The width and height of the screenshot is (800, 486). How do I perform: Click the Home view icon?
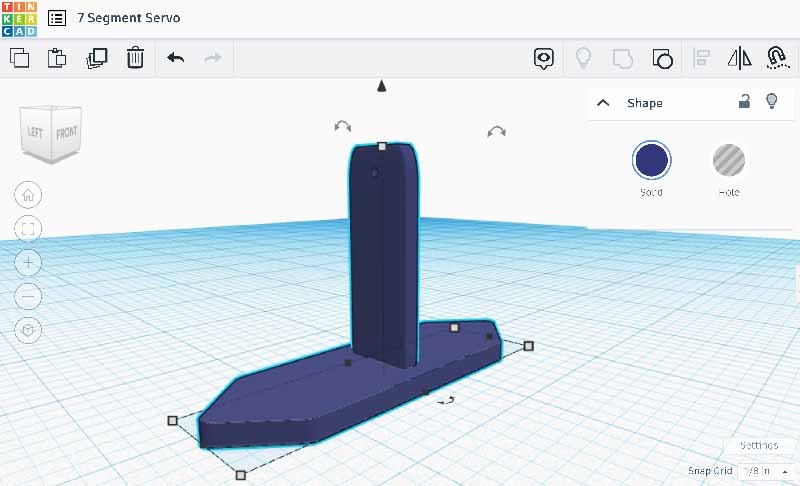click(29, 195)
